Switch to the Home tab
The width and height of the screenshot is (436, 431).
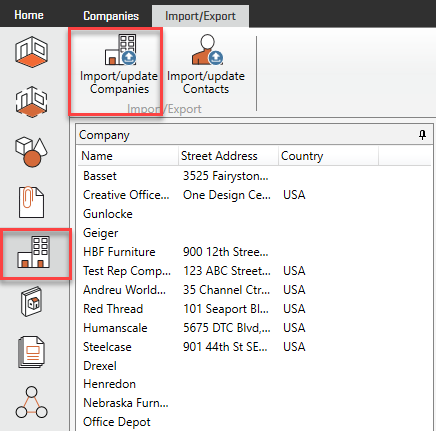click(29, 15)
